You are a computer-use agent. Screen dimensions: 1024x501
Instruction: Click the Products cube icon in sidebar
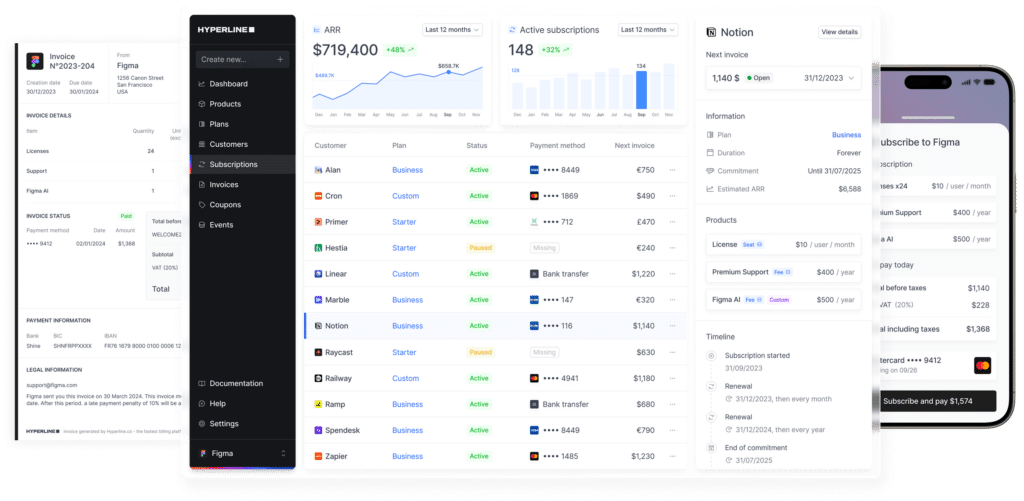(x=202, y=104)
